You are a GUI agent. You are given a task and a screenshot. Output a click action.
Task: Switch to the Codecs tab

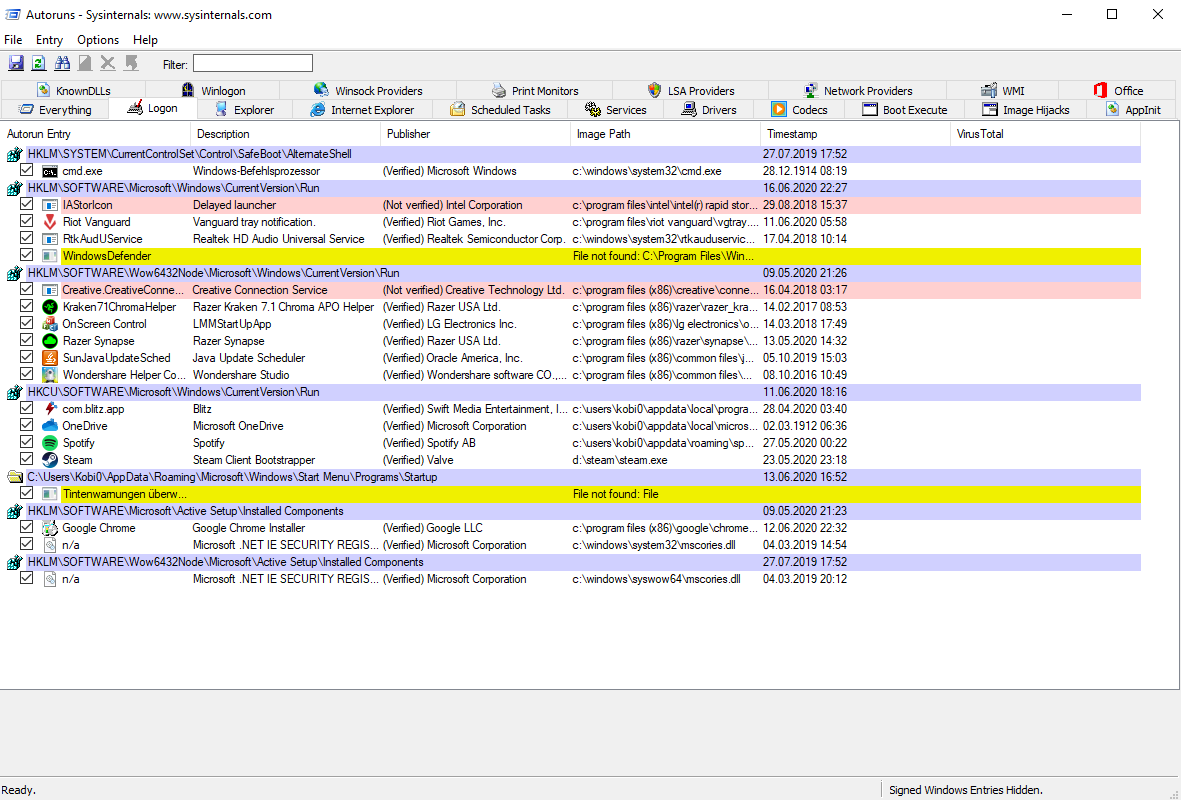click(x=799, y=110)
